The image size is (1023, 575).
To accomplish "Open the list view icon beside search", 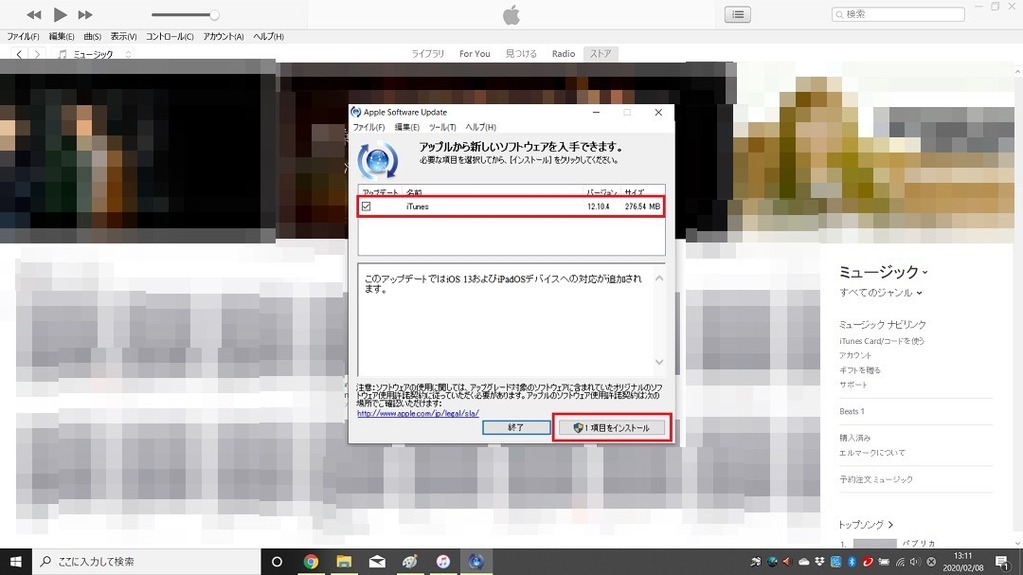I will [x=737, y=14].
